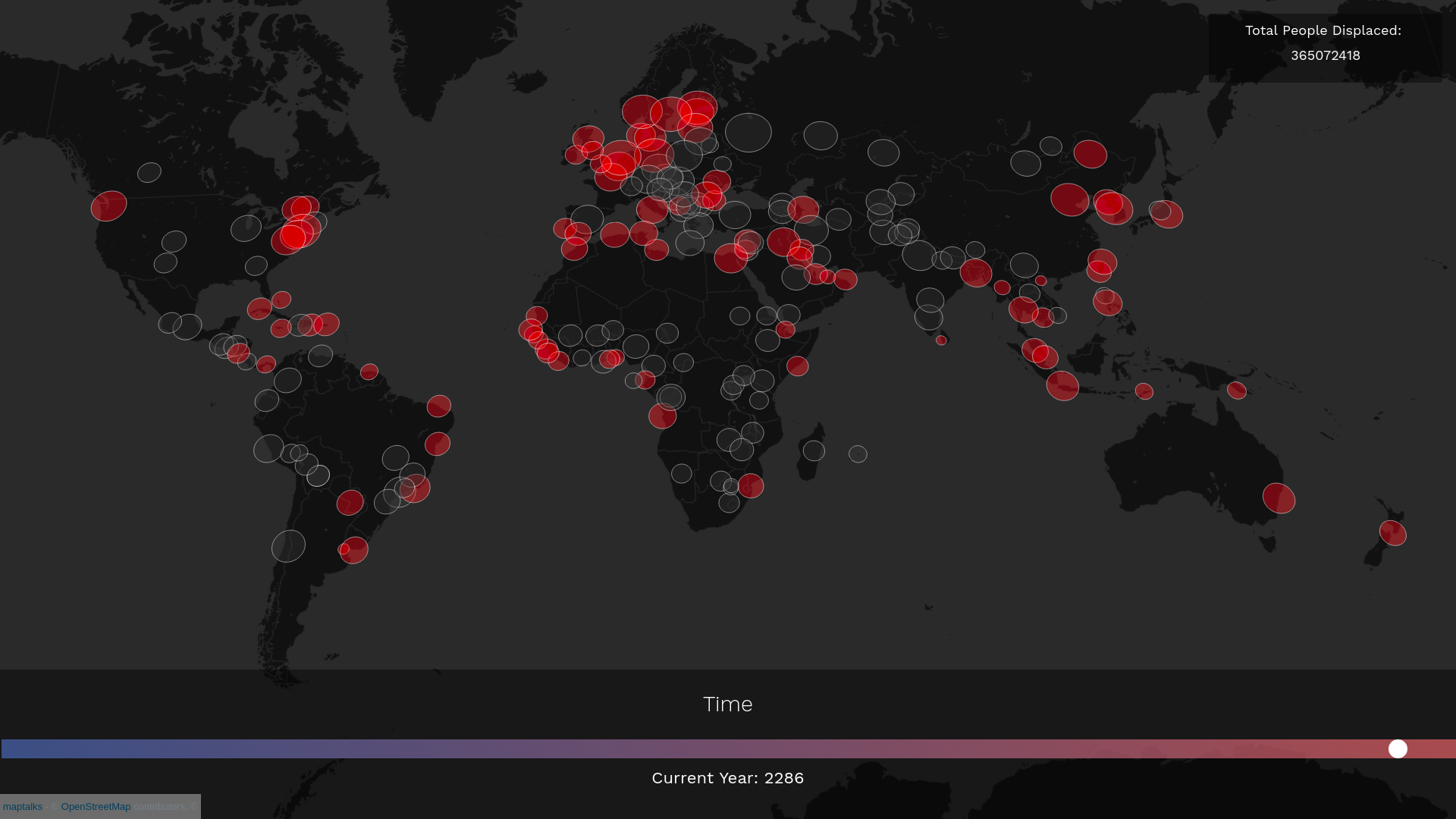Open the maptalks attribution link
This screenshot has width=1456, height=819.
coord(23,806)
